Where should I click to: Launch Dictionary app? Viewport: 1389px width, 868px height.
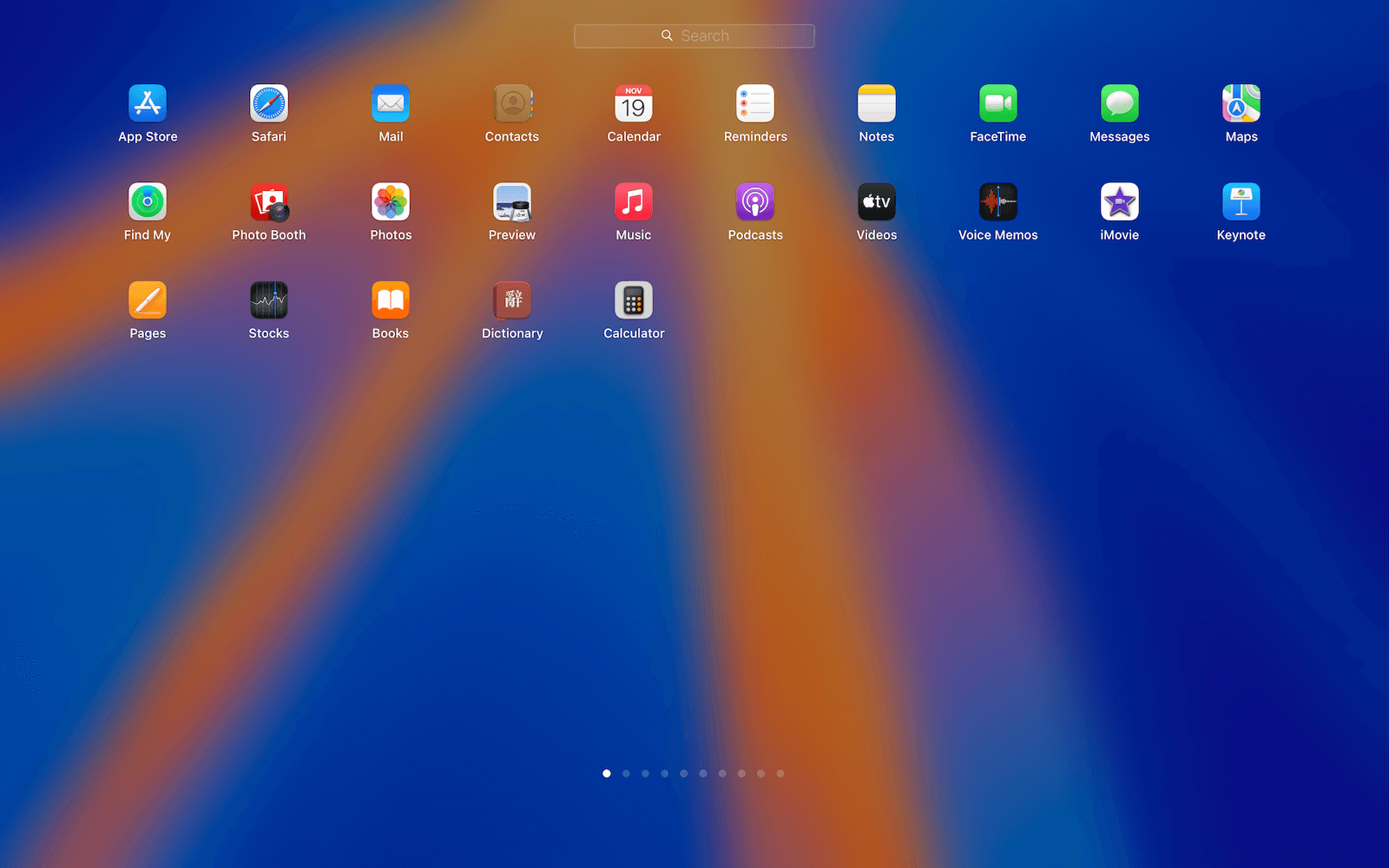(512, 300)
